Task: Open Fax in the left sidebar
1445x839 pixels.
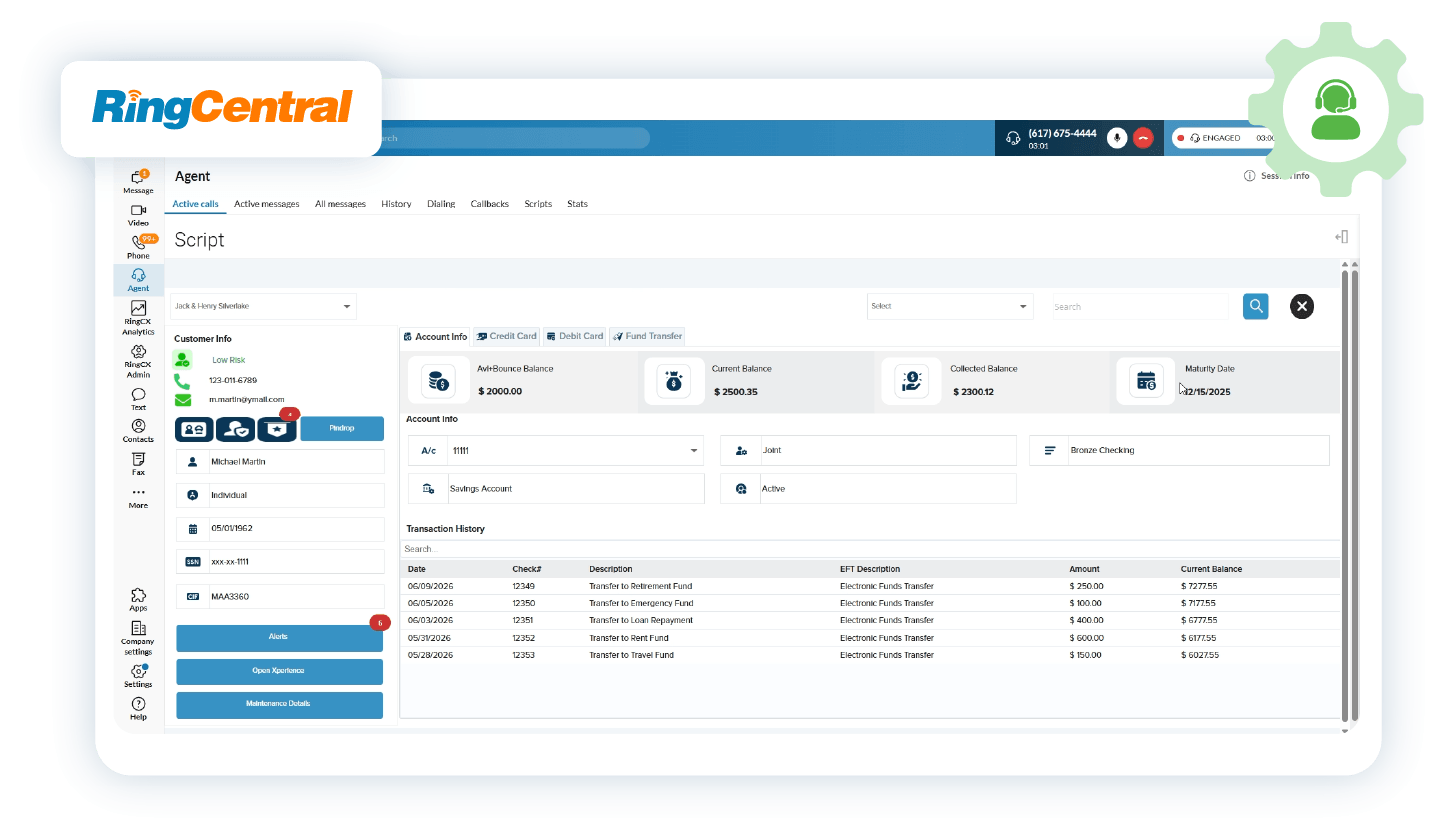Action: [138, 464]
